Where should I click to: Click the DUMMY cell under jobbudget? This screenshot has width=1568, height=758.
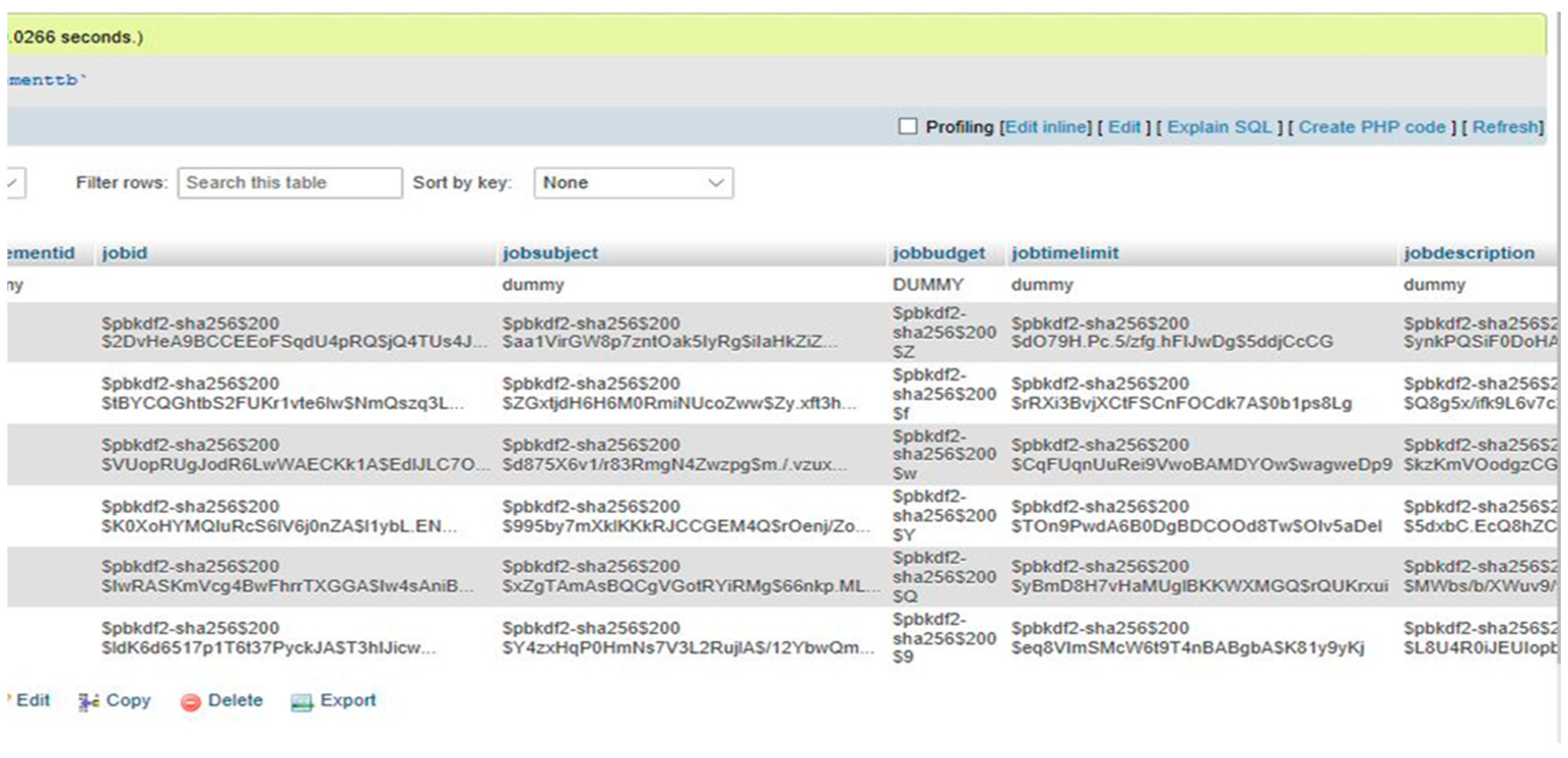[x=928, y=284]
